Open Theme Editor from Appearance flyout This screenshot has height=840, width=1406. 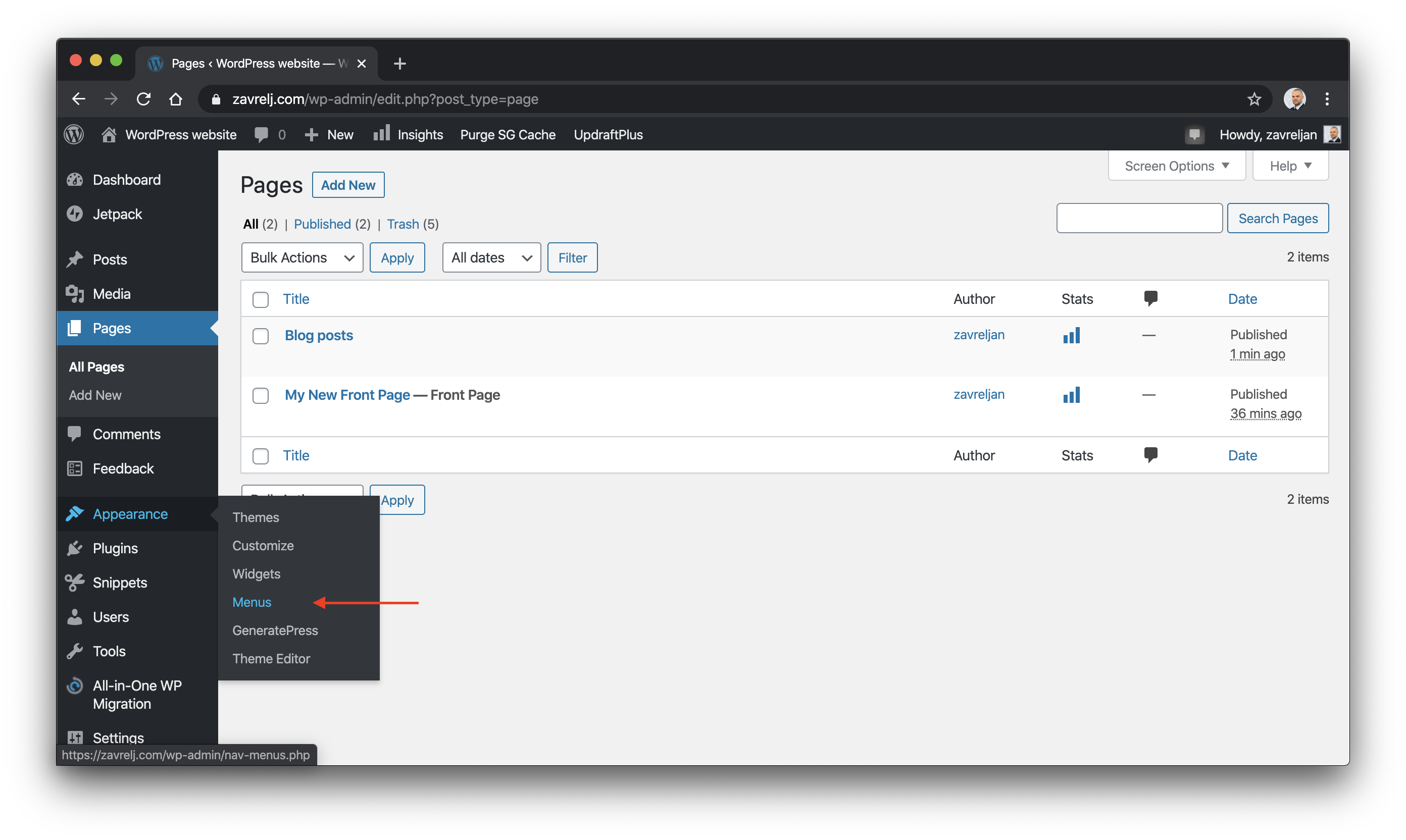pyautogui.click(x=271, y=659)
